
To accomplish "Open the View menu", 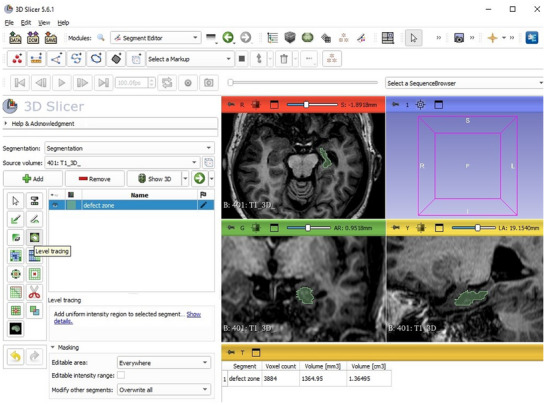I will click(44, 23).
